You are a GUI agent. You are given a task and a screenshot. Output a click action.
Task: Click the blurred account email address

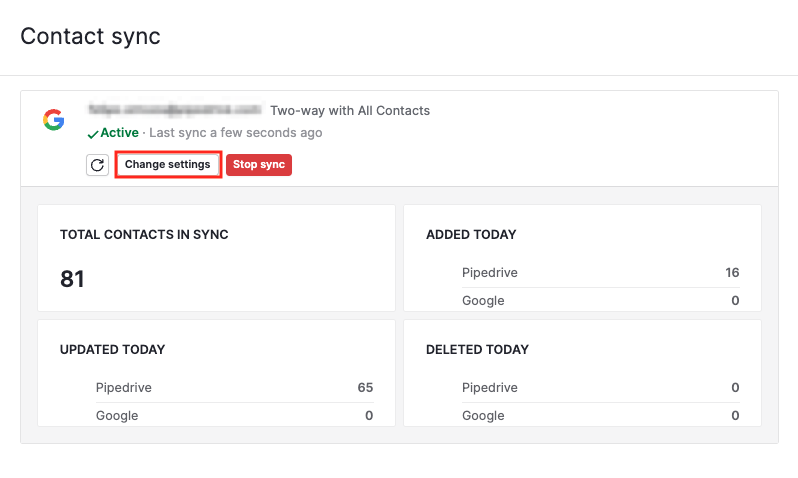175,110
